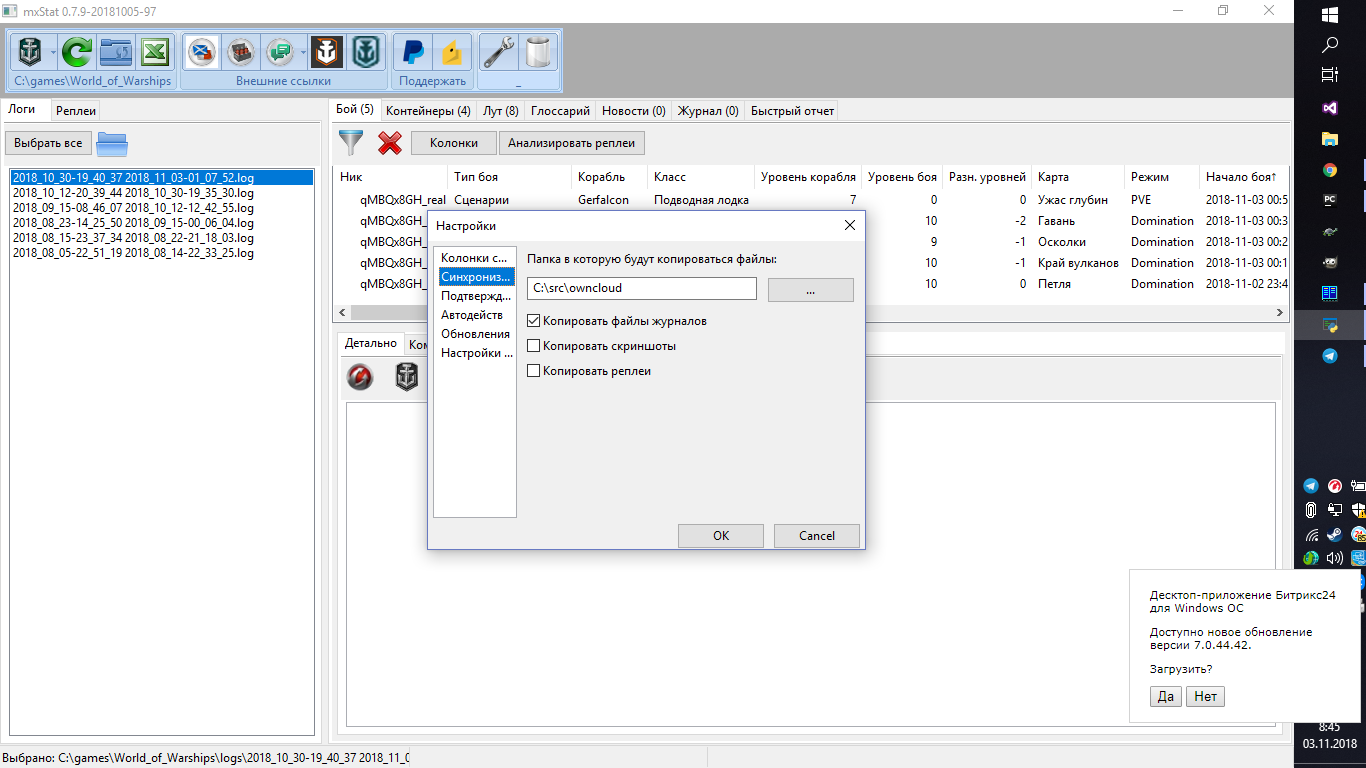Click the trash bin toolbar icon

[538, 51]
